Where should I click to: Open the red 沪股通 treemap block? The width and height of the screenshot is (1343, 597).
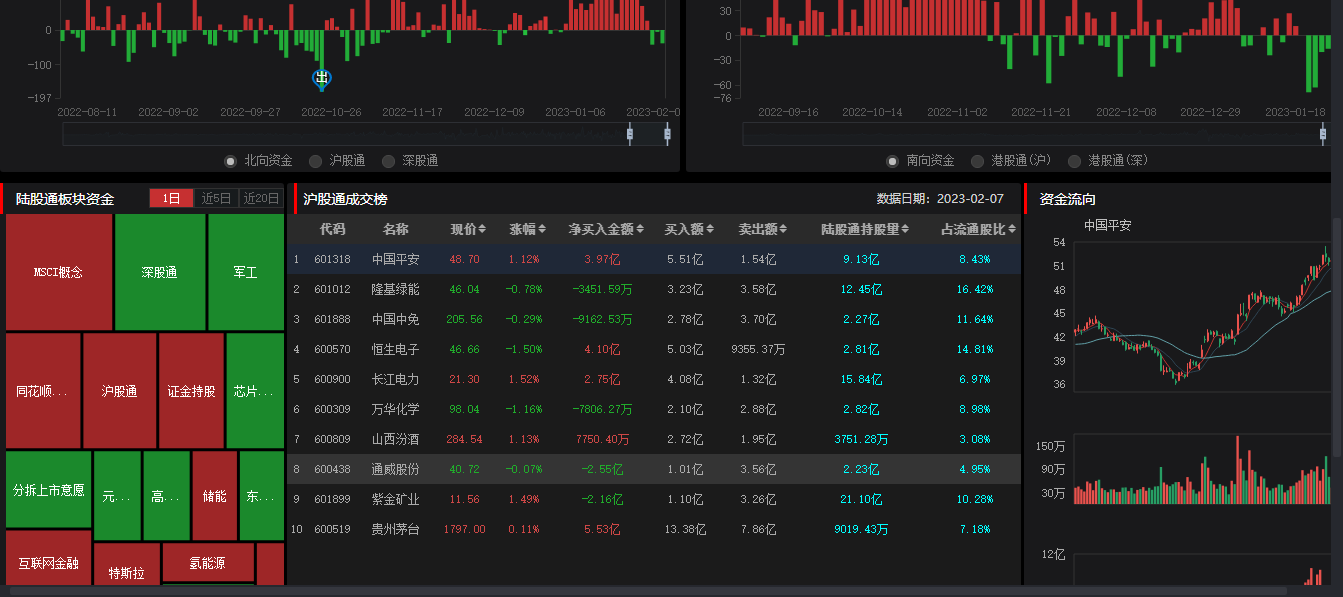(x=120, y=391)
